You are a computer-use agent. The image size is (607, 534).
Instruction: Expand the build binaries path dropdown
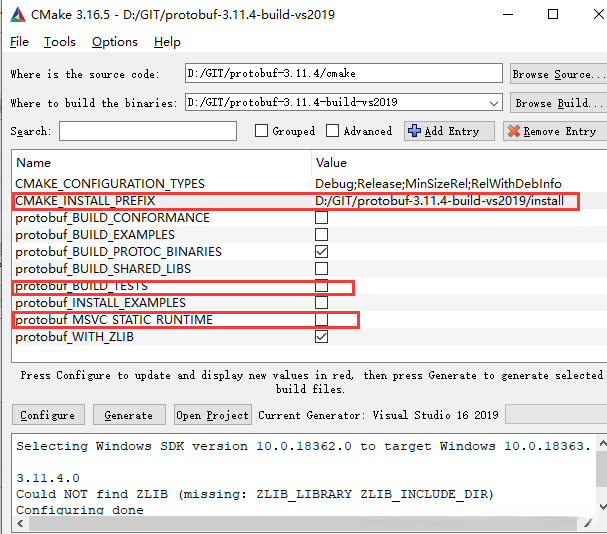tap(494, 103)
